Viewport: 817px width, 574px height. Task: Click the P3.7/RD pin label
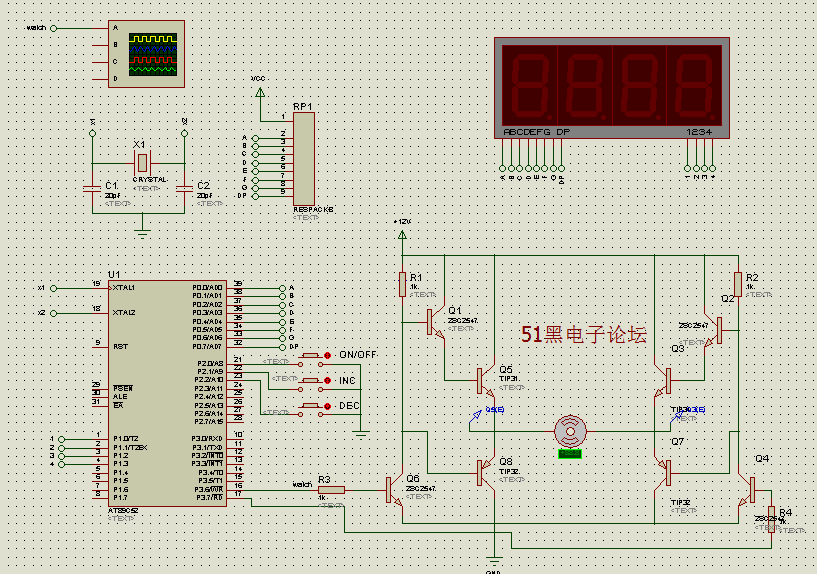[209, 498]
